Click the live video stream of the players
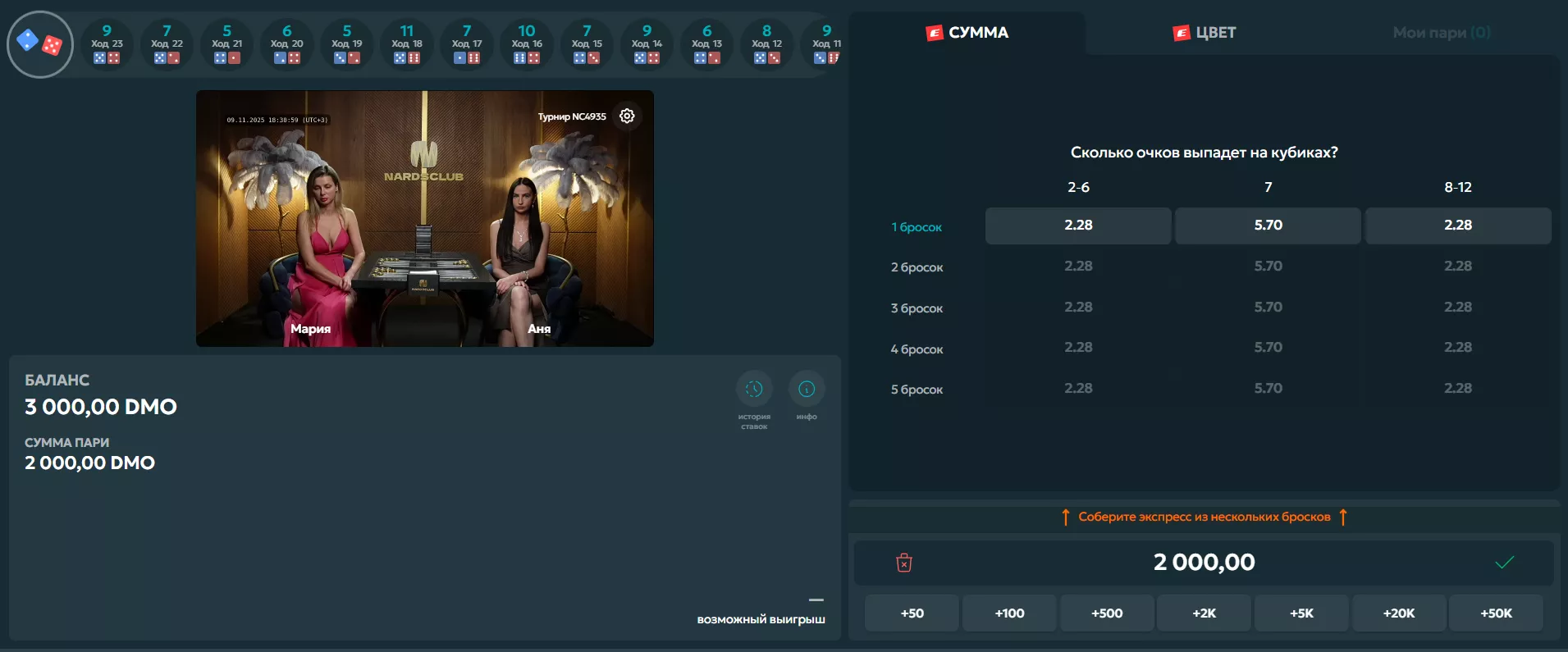Screen dimensions: 1568x652 [424, 219]
